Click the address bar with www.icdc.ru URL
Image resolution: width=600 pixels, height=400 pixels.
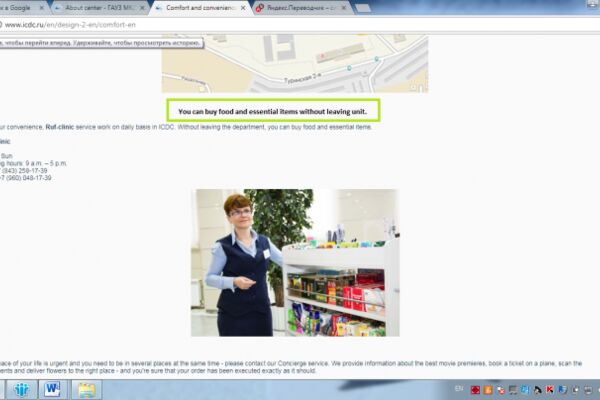click(298, 25)
